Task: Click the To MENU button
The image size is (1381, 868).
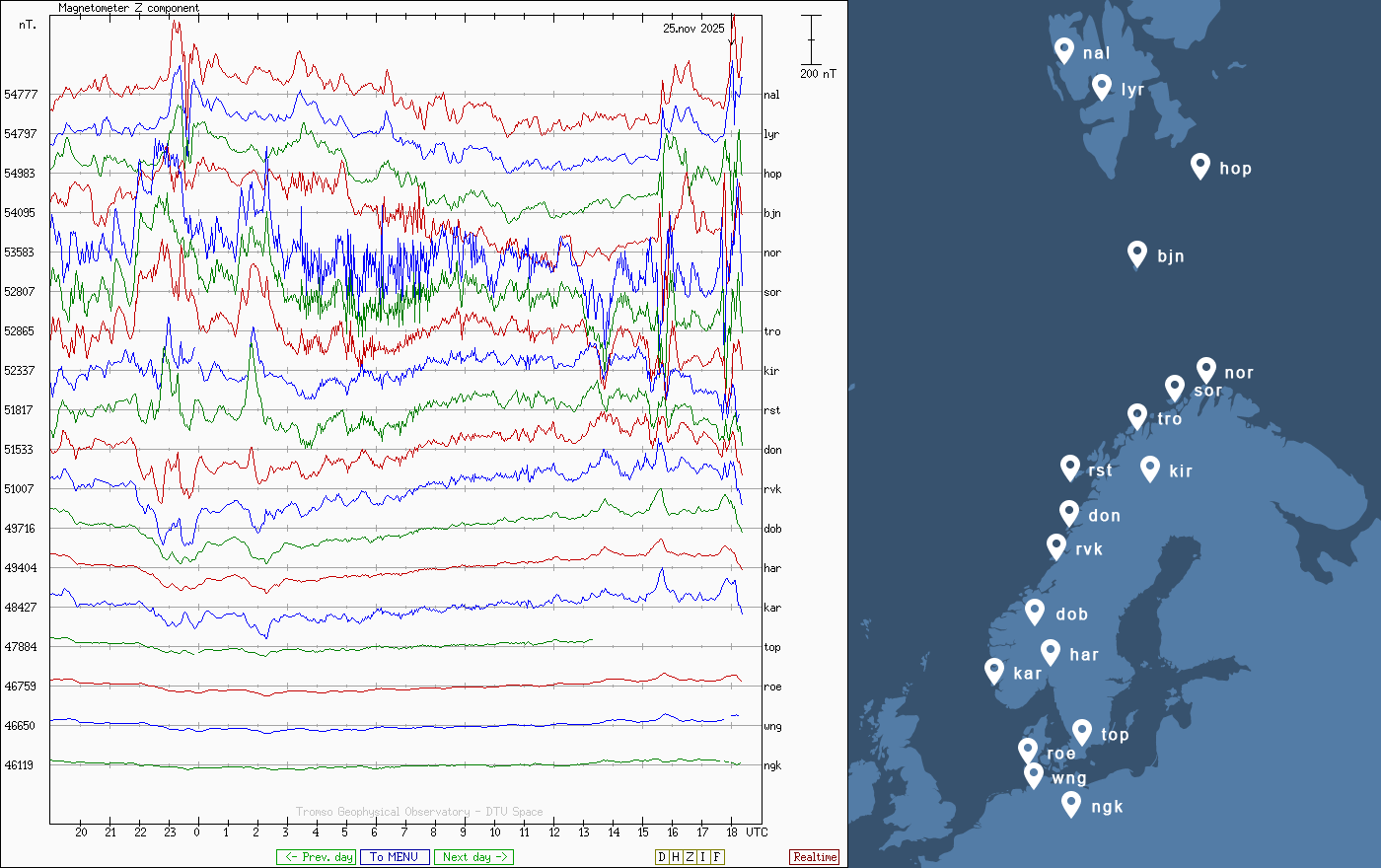Action: point(395,857)
